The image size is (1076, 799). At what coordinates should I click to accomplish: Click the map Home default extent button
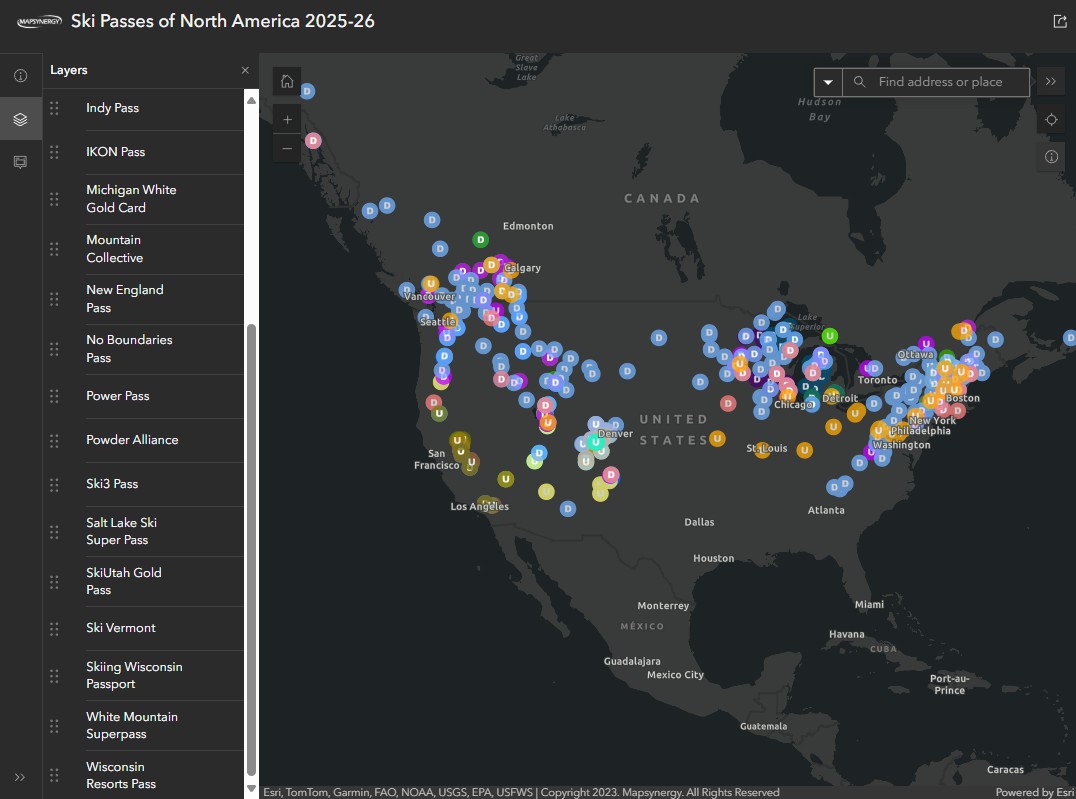[x=287, y=81]
